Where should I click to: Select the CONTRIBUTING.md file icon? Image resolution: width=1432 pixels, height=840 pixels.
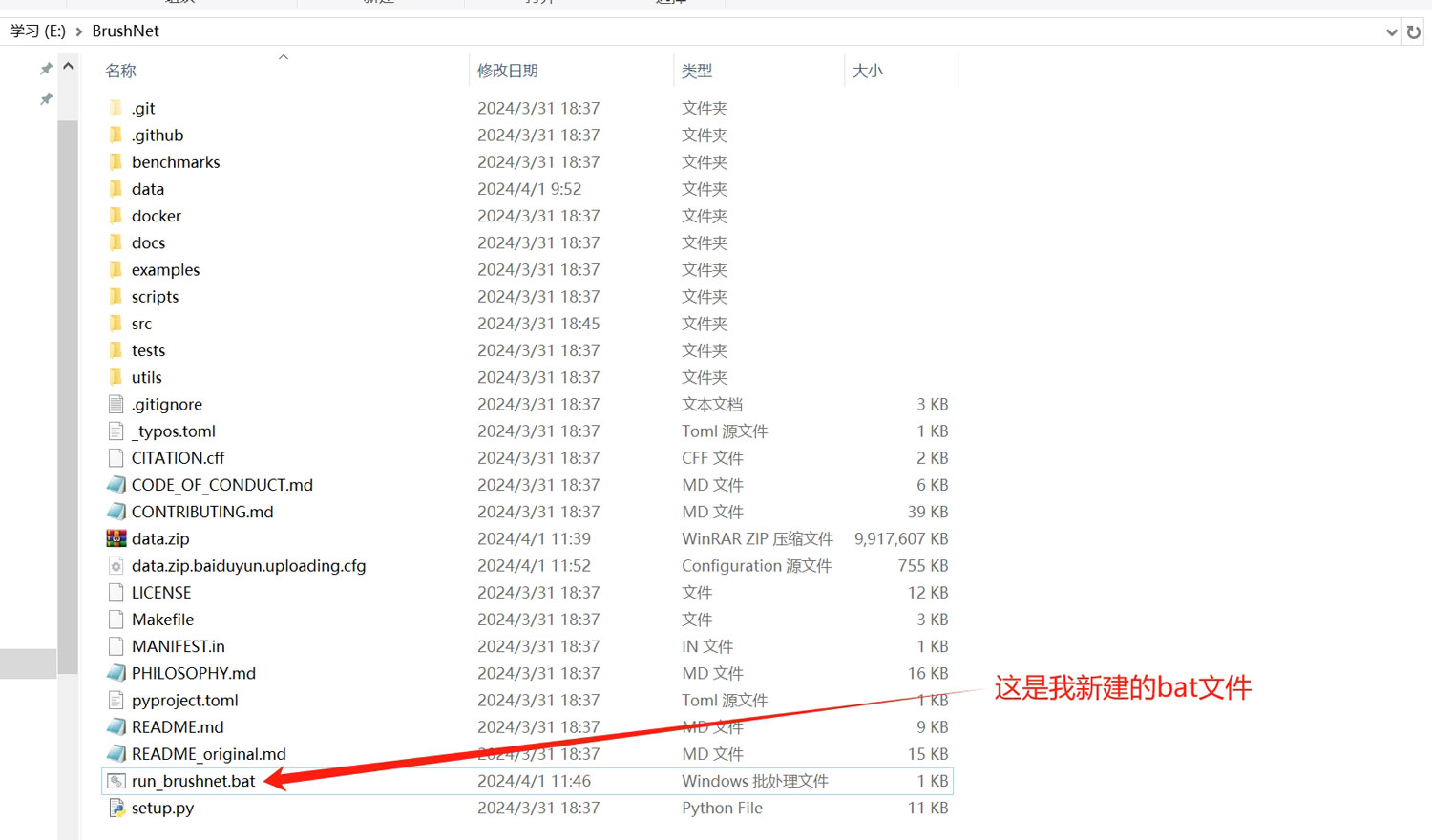[116, 512]
